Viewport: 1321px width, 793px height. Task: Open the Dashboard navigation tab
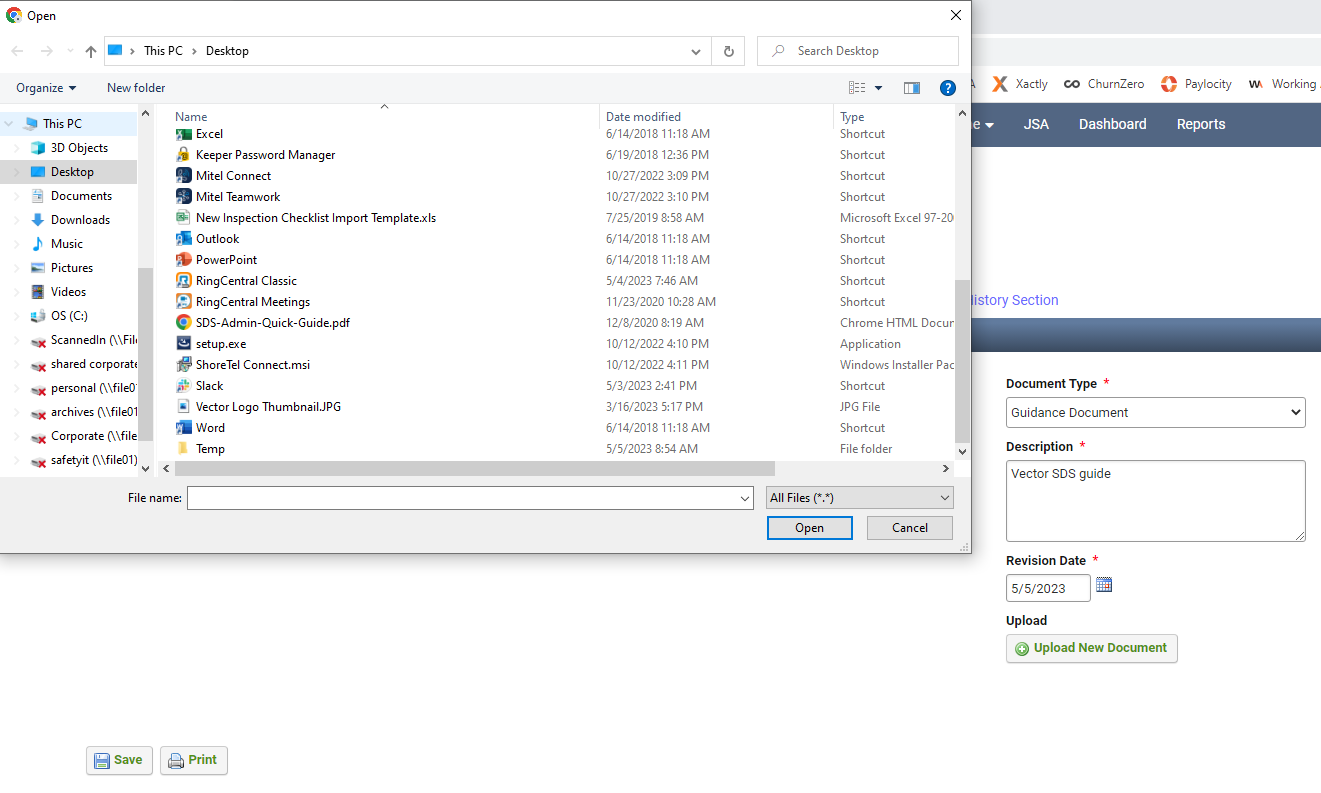tap(1112, 124)
